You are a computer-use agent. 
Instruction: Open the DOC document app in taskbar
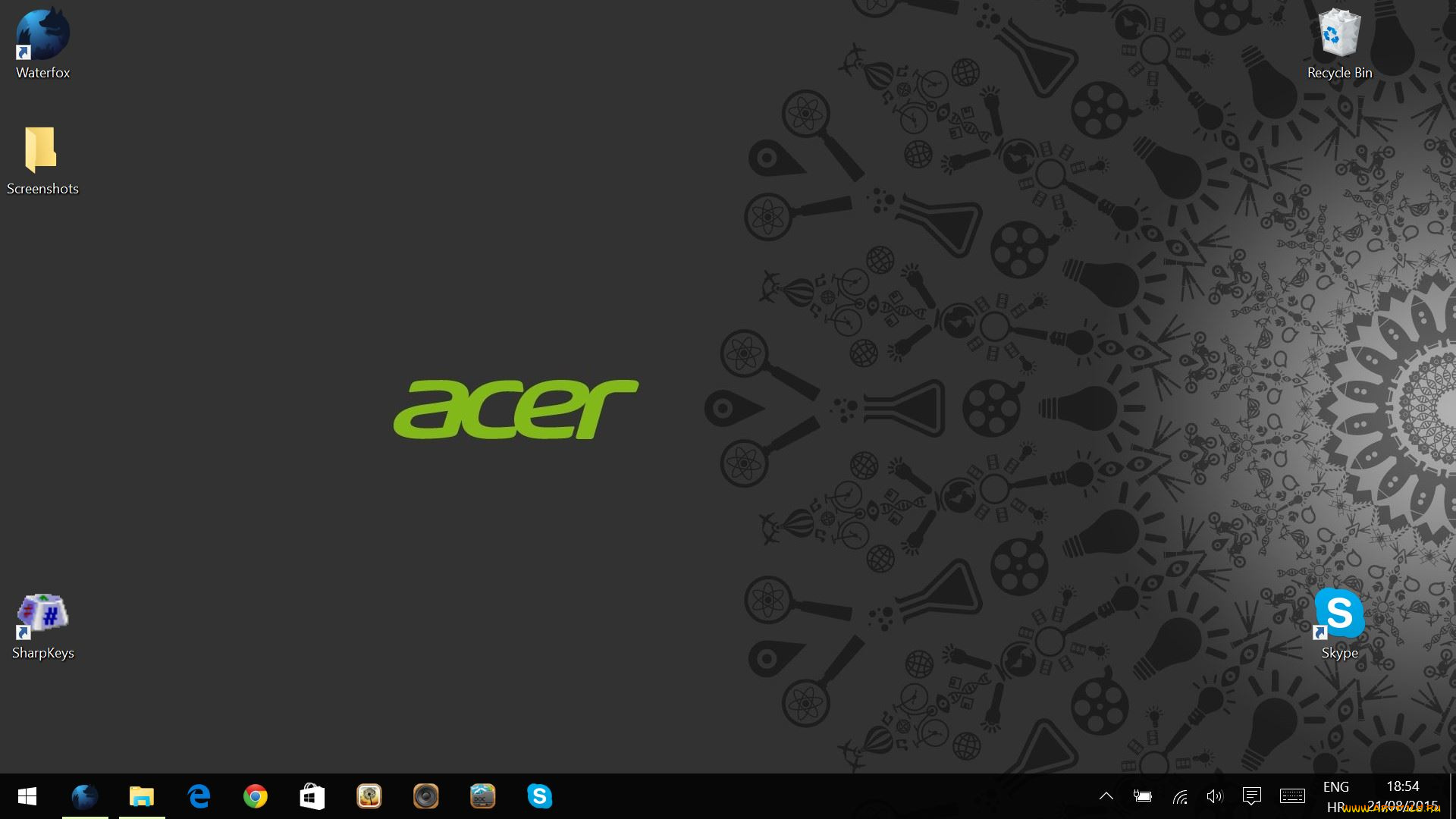(483, 796)
